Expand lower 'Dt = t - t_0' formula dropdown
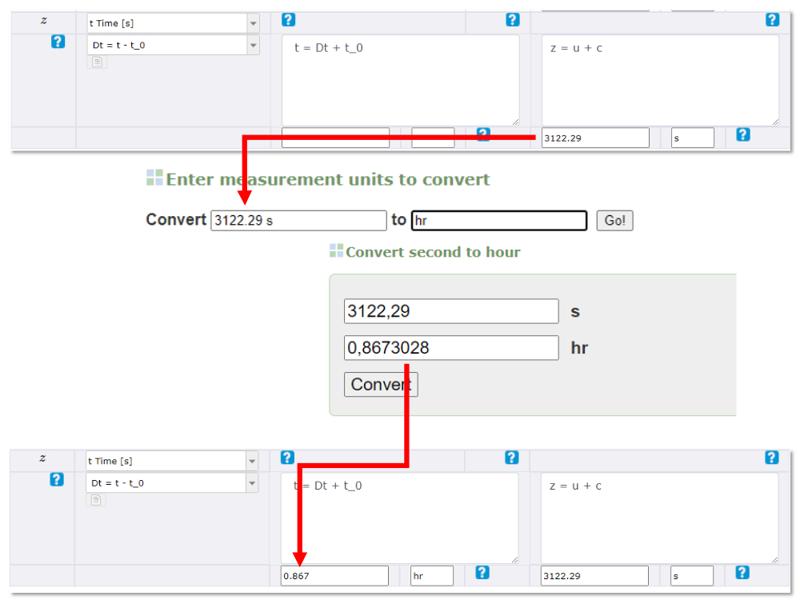Viewport: 800px width, 600px height. [x=172, y=483]
